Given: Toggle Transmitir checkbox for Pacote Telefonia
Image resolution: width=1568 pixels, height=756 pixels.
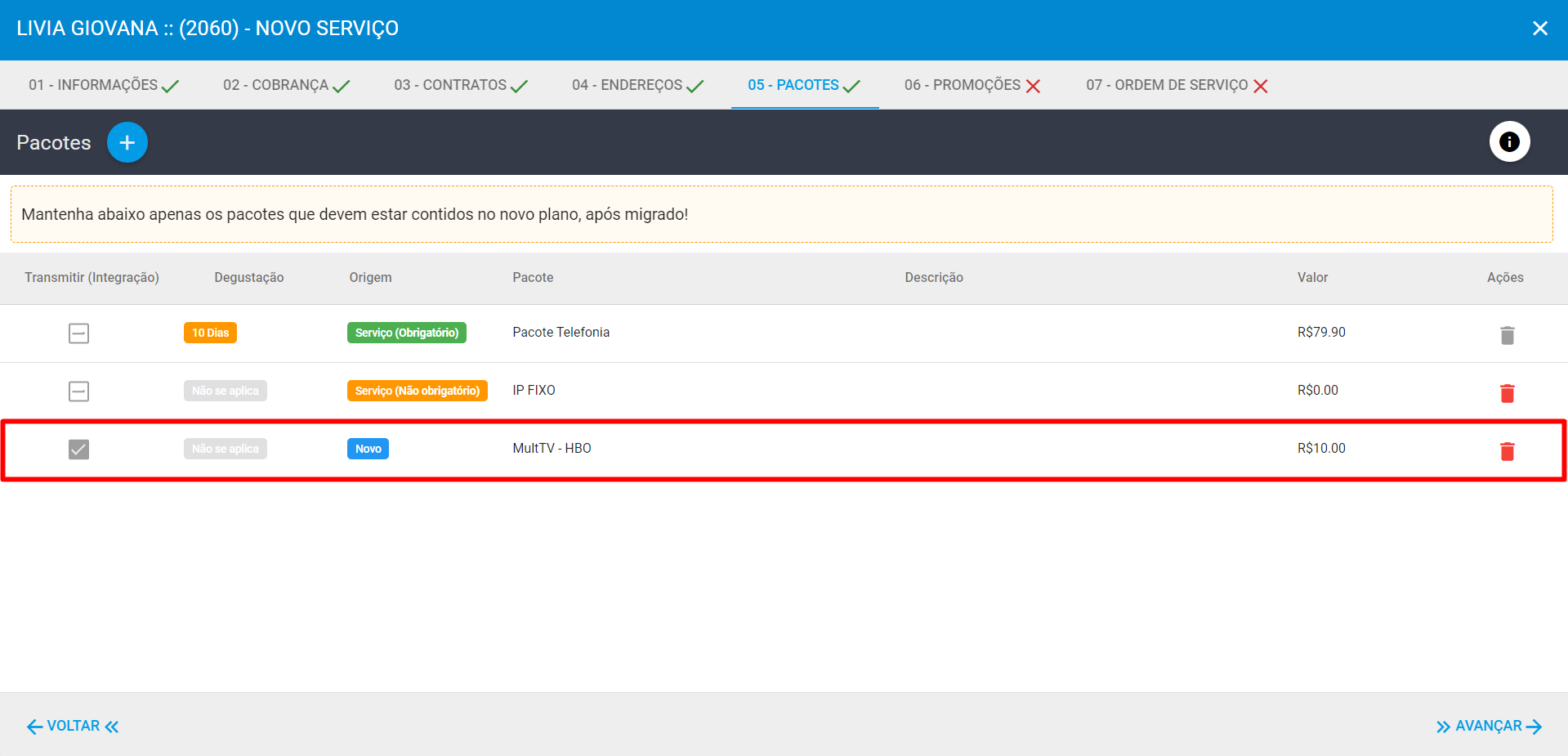Looking at the screenshot, I should click(x=78, y=333).
